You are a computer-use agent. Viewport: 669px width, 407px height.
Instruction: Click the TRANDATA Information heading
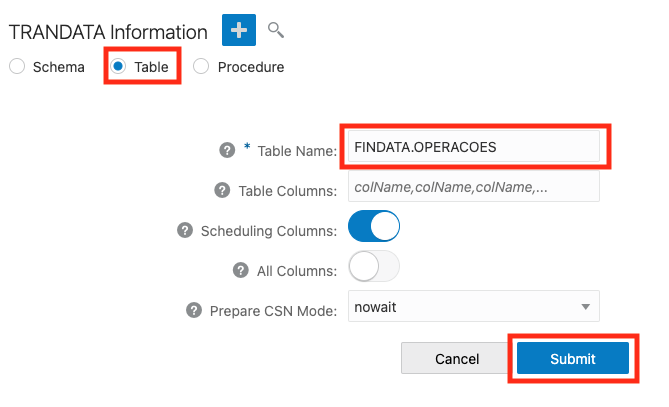108,32
